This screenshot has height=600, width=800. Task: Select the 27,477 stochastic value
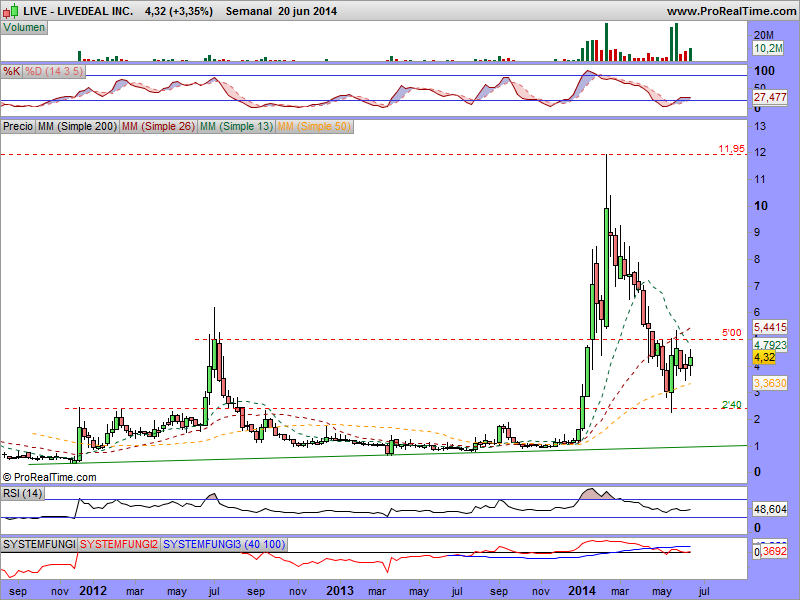coord(770,97)
